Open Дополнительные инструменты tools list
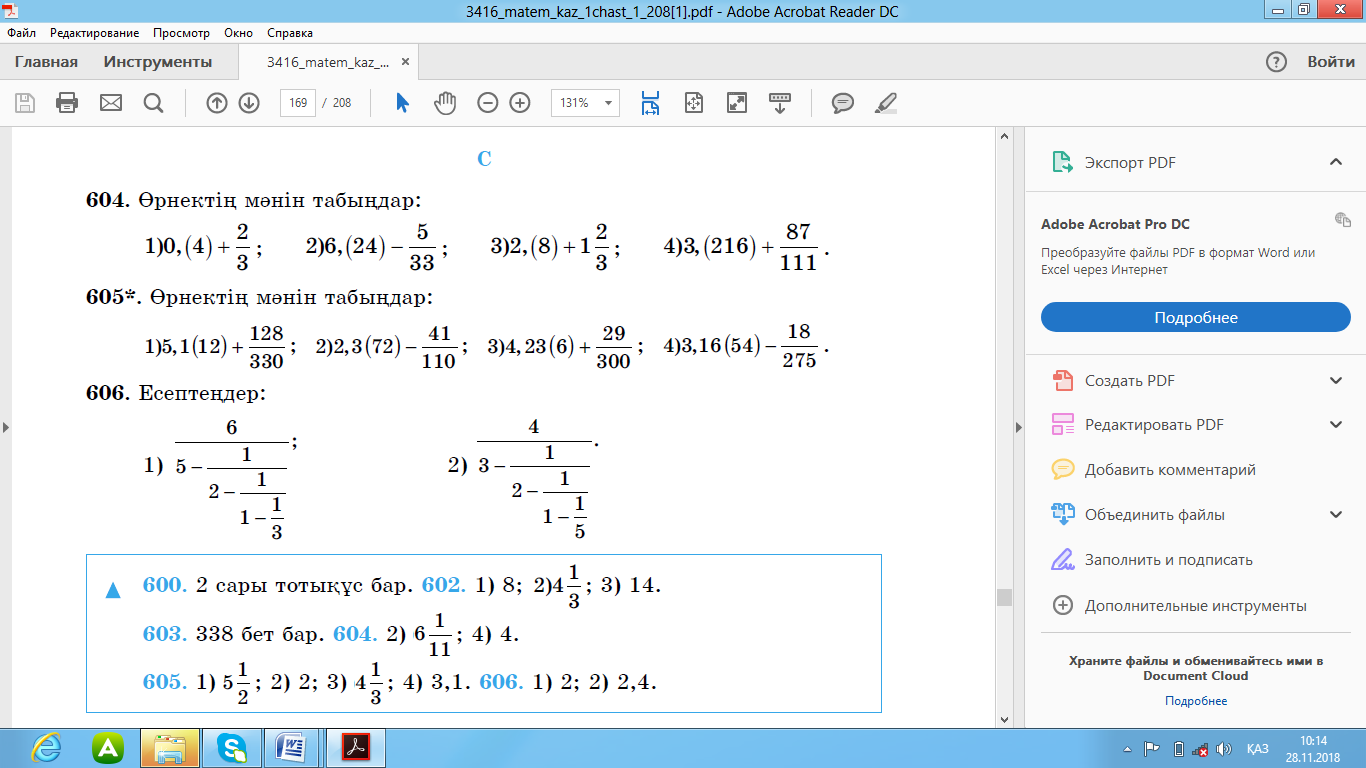 pyautogui.click(x=1196, y=606)
